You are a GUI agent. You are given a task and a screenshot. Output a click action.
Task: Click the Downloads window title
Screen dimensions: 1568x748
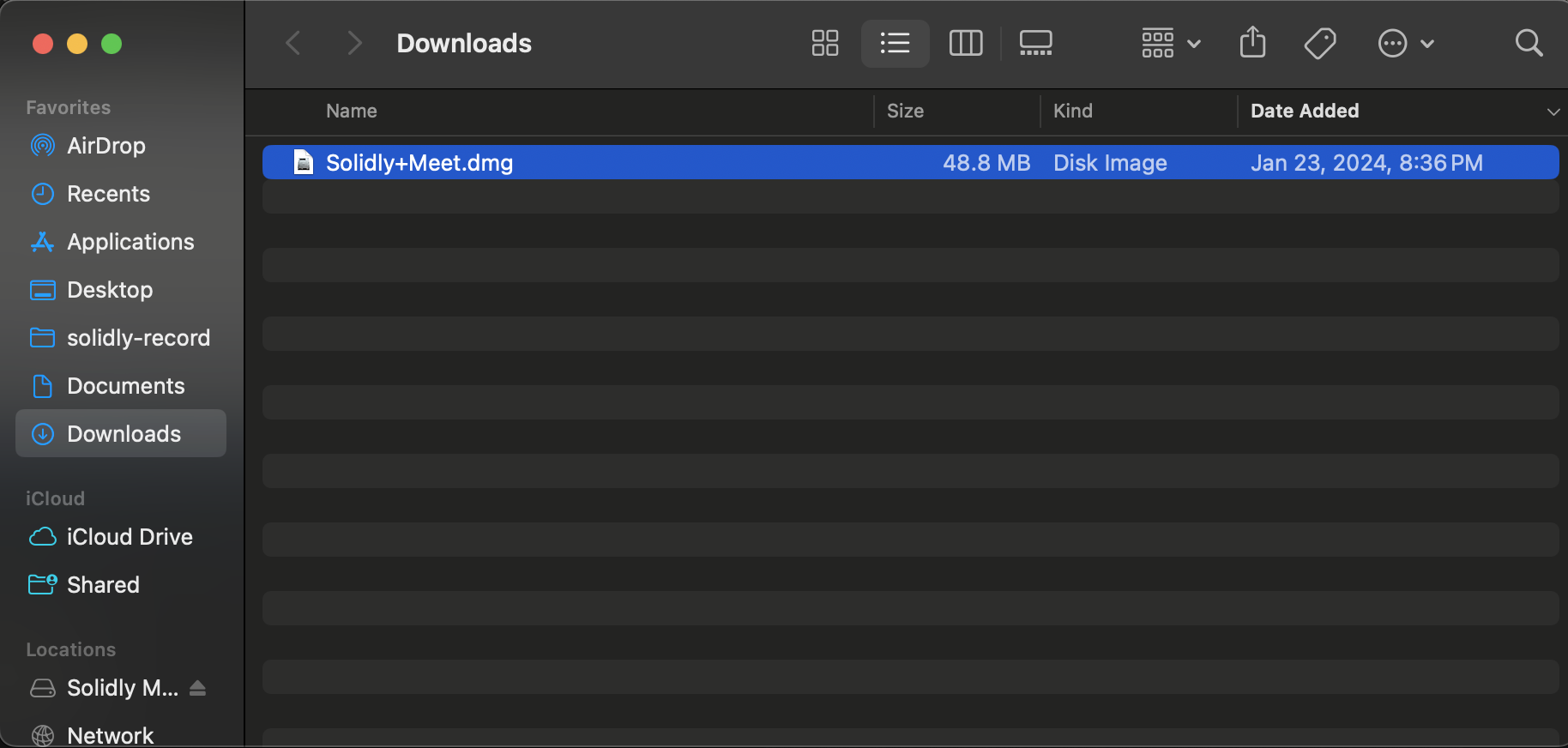[x=464, y=43]
